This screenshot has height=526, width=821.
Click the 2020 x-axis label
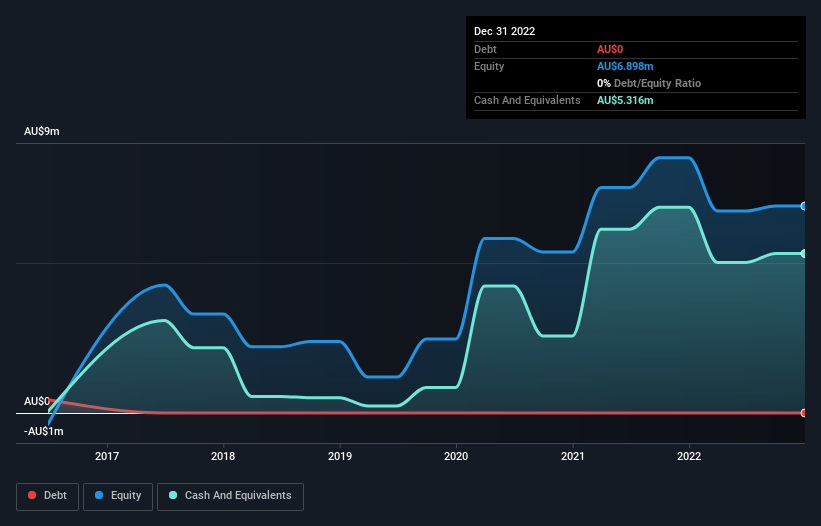click(x=456, y=456)
